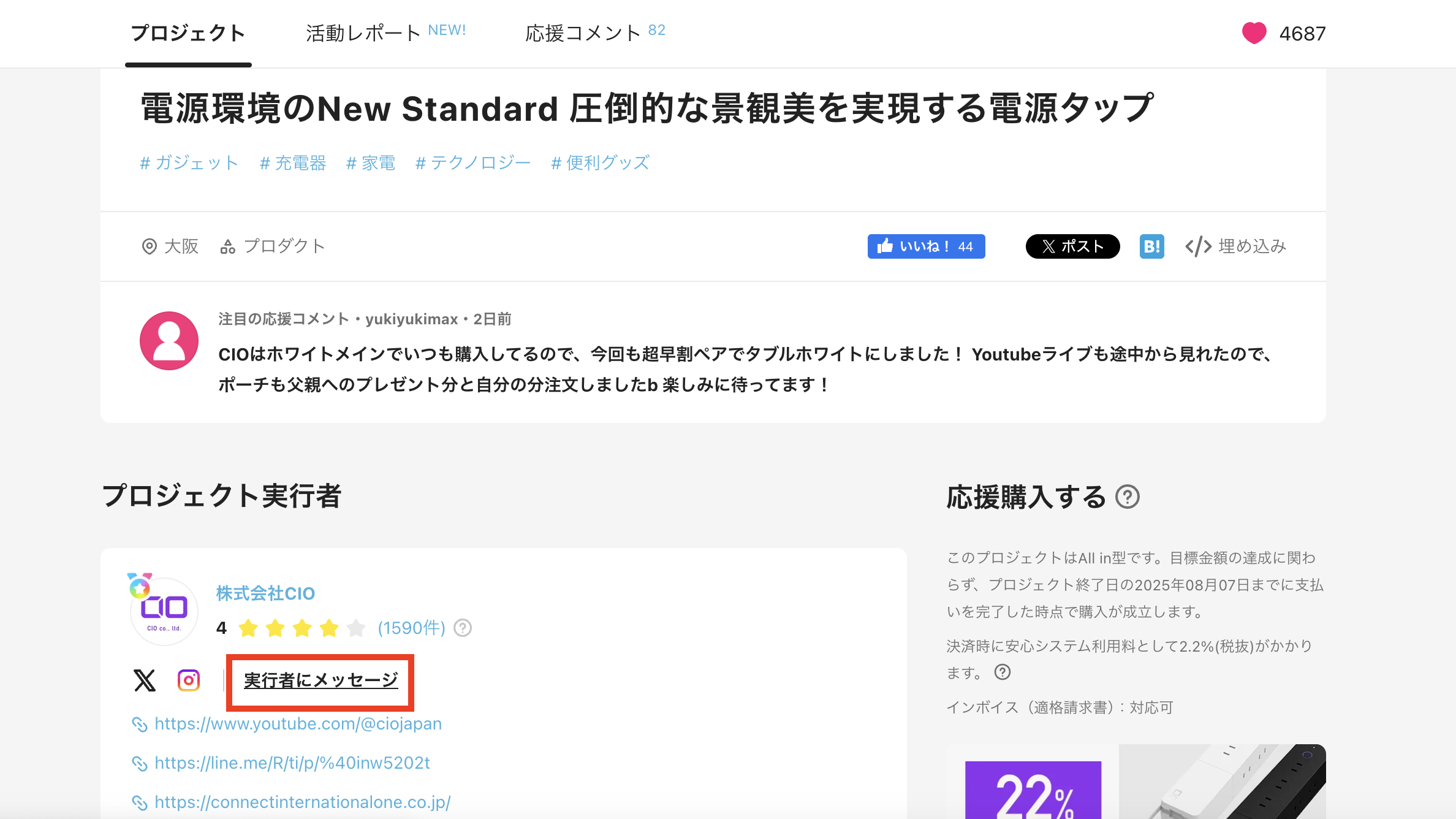Click yukiyukimax's pink avatar icon
Screen dimensions: 1456x819
click(x=169, y=341)
